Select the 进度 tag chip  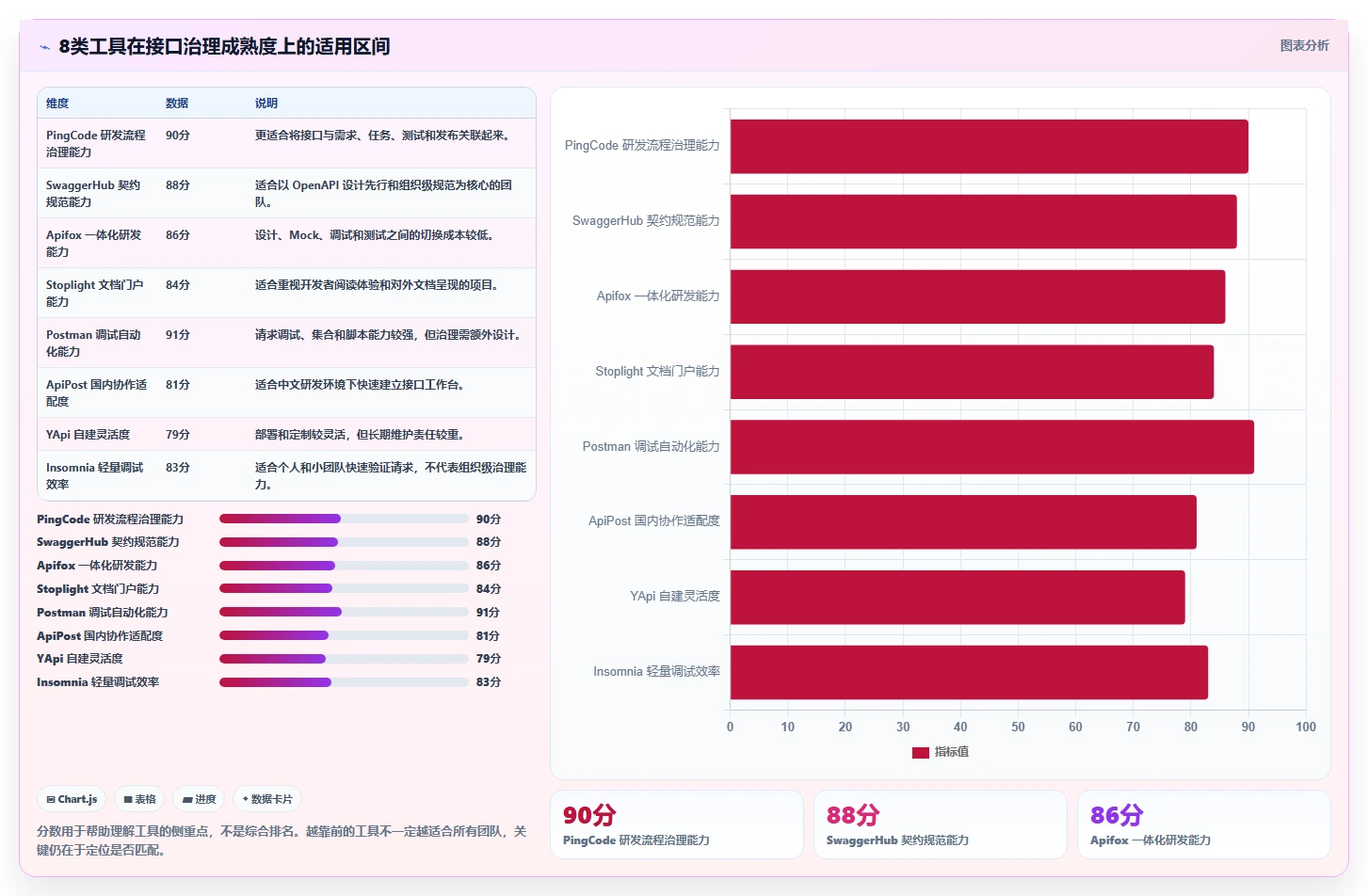coord(199,799)
